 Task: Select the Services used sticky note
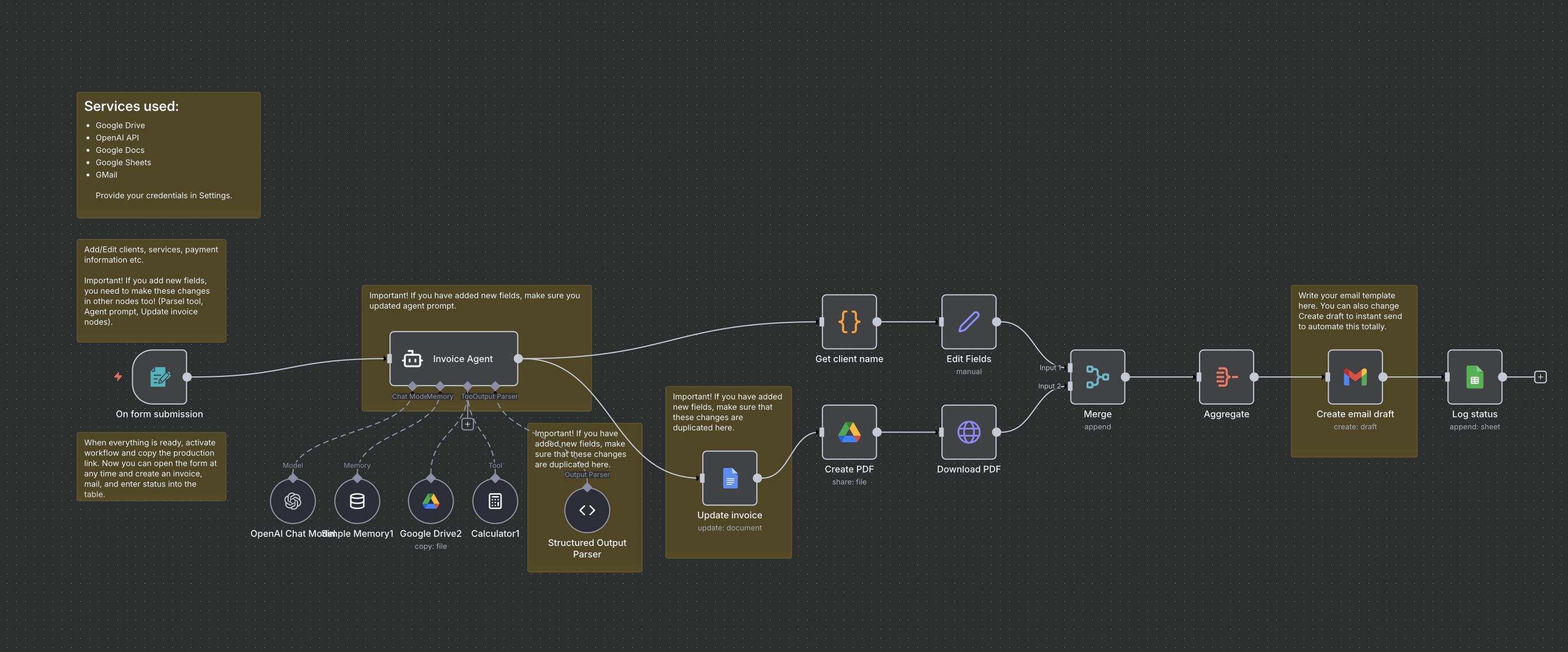168,154
